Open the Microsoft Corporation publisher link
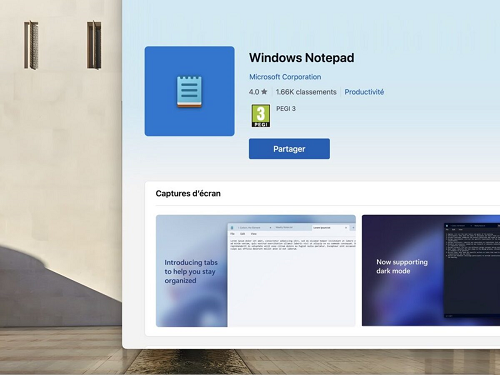The height and width of the screenshot is (375, 500). [x=285, y=77]
